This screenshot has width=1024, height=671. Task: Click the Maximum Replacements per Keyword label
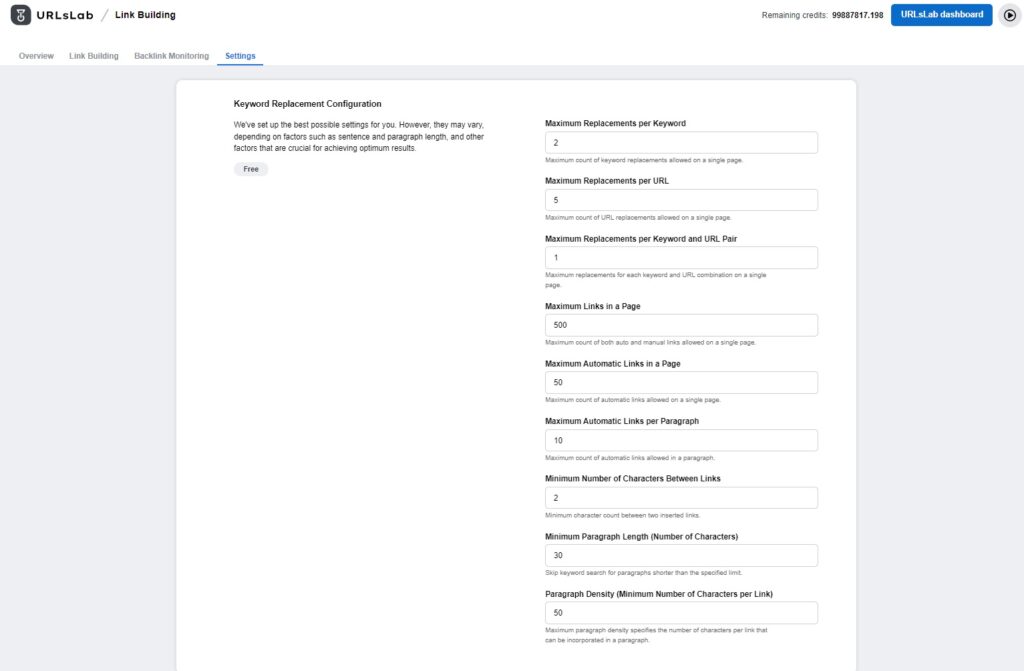click(x=615, y=123)
